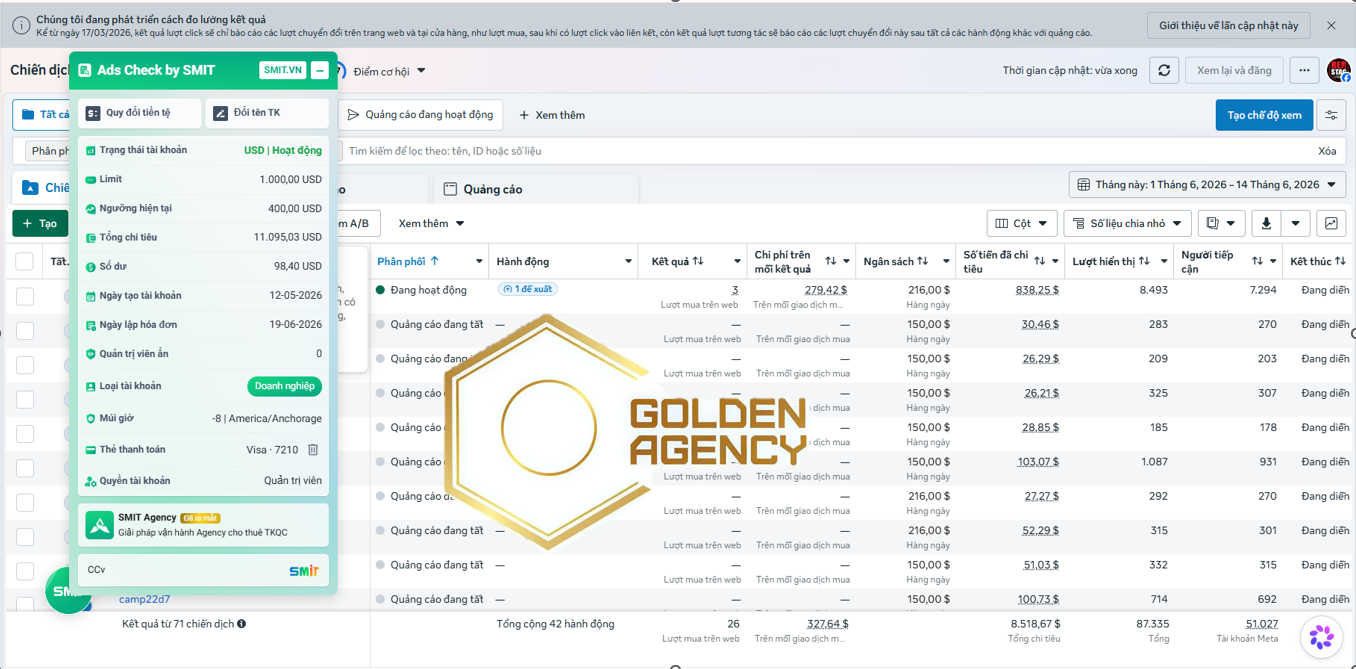
Task: Open the Đổi tên TK rename tool
Action: [x=267, y=113]
